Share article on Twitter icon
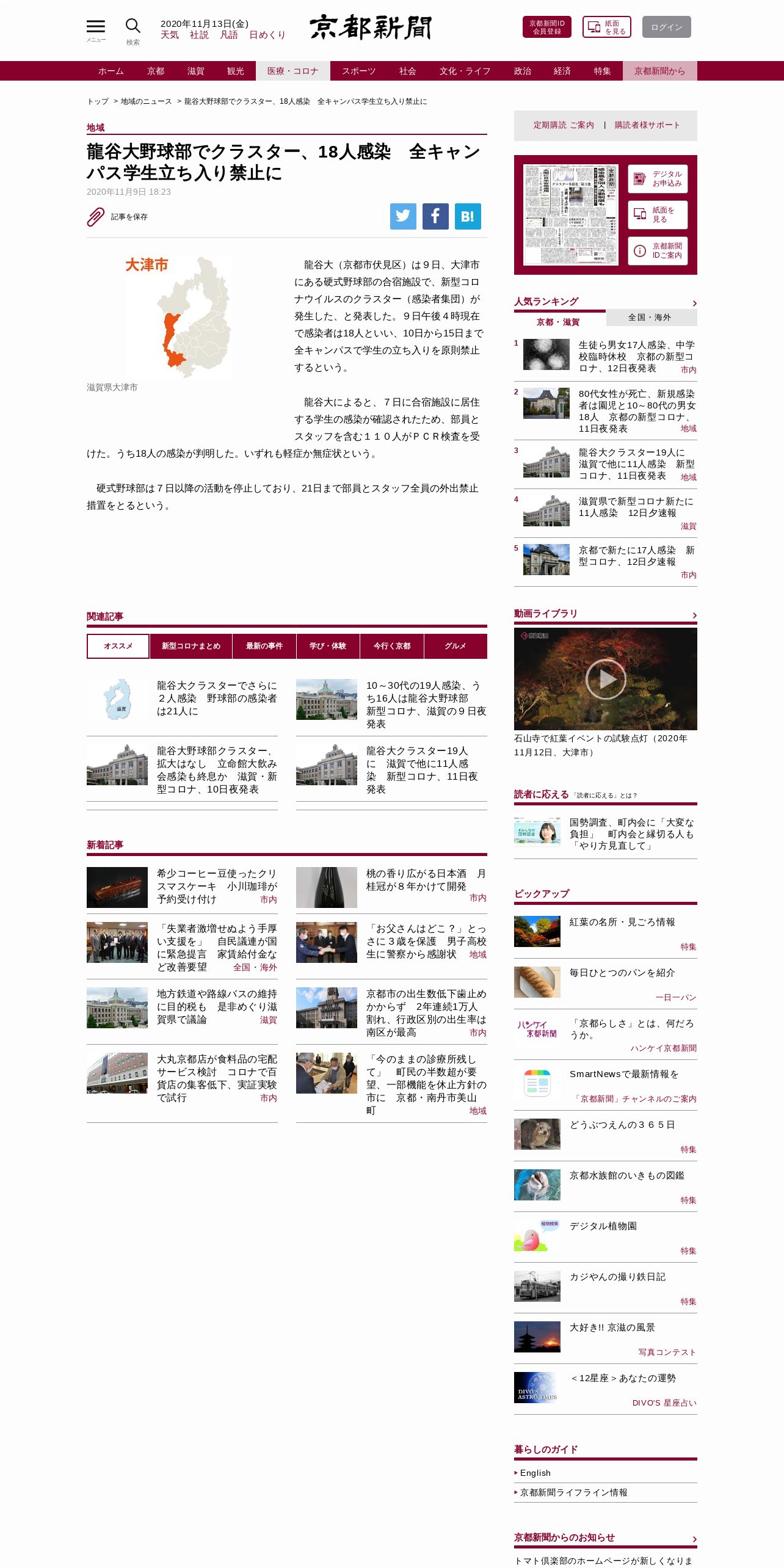This screenshot has height=1568, width=784. 403,216
